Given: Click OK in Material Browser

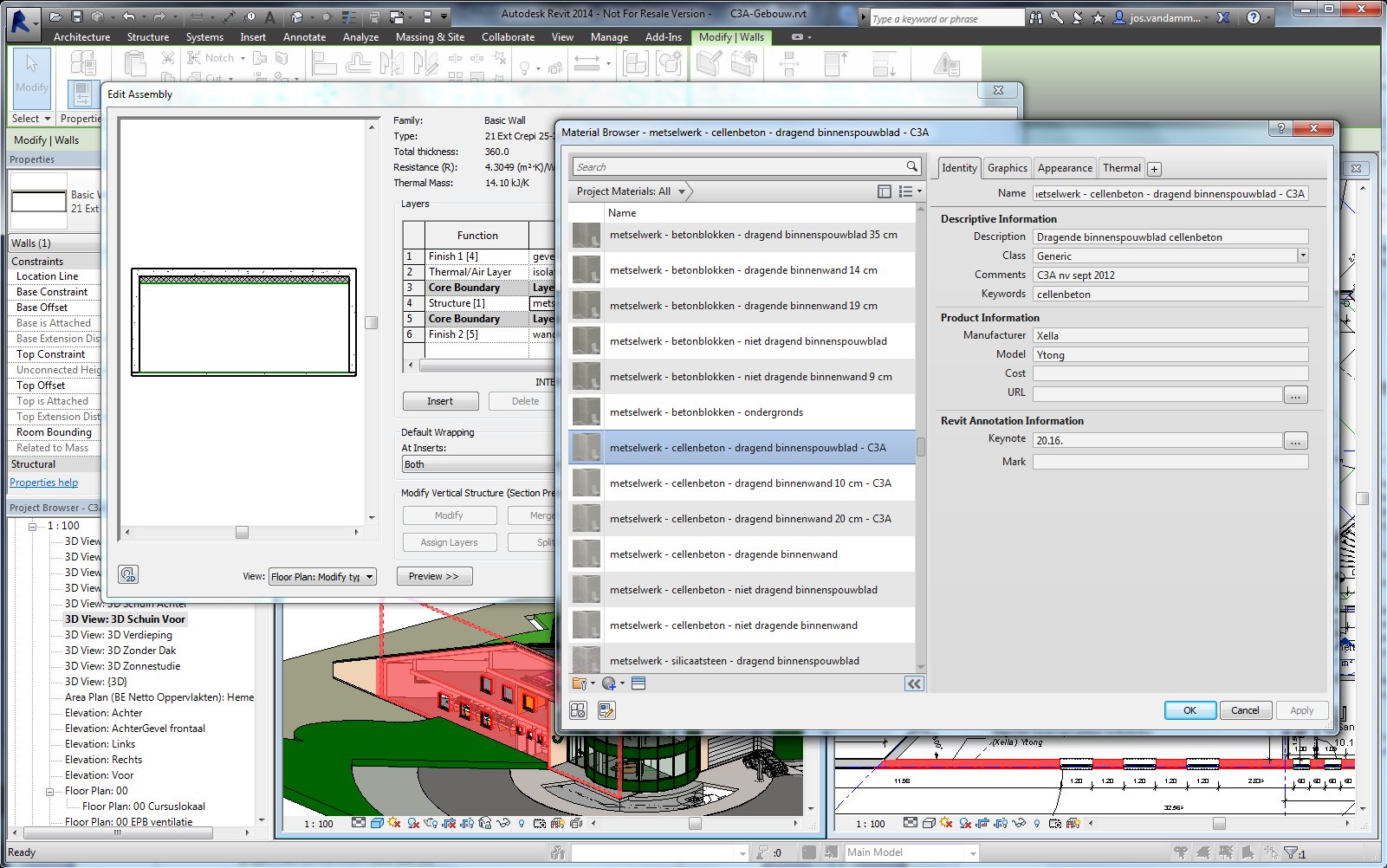Looking at the screenshot, I should (x=1189, y=710).
